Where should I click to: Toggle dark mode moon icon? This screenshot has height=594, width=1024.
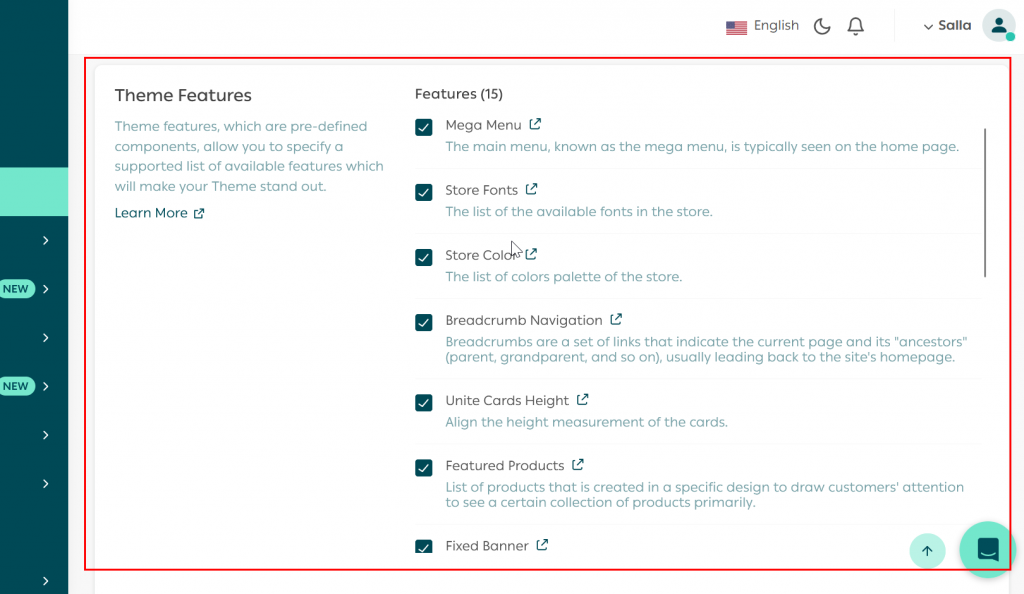[822, 26]
